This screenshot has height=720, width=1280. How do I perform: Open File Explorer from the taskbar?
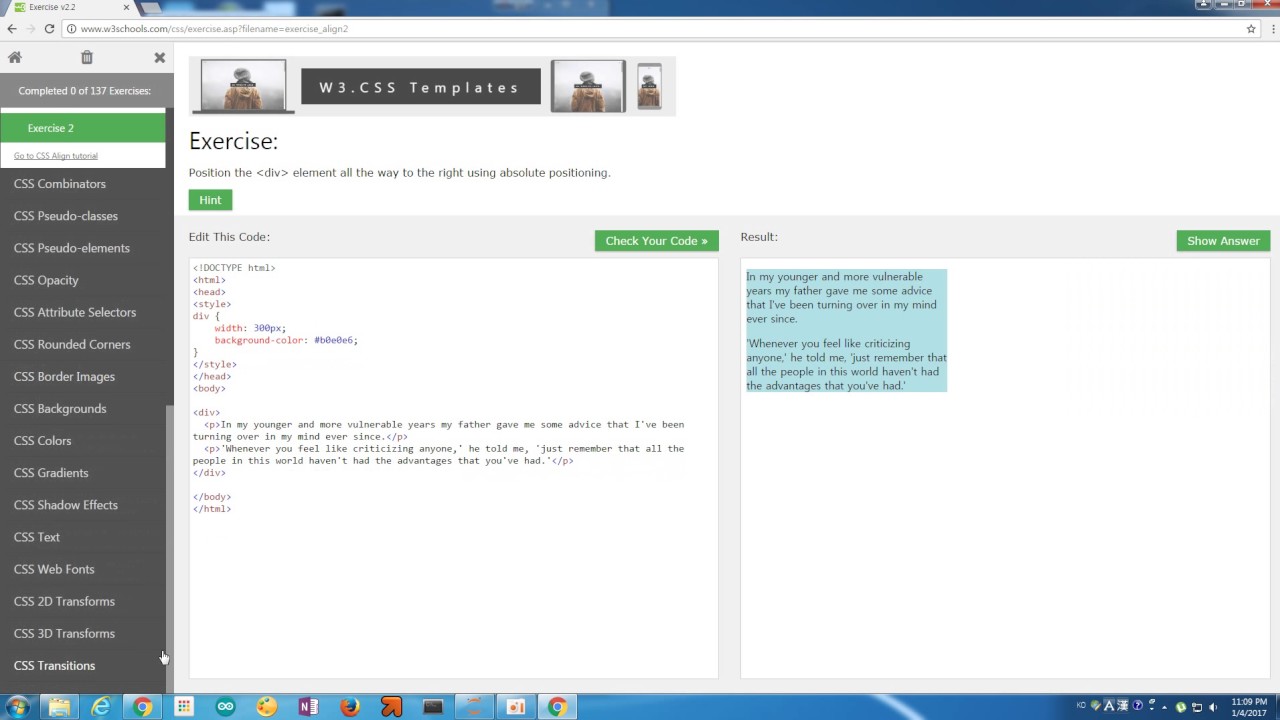click(x=60, y=707)
